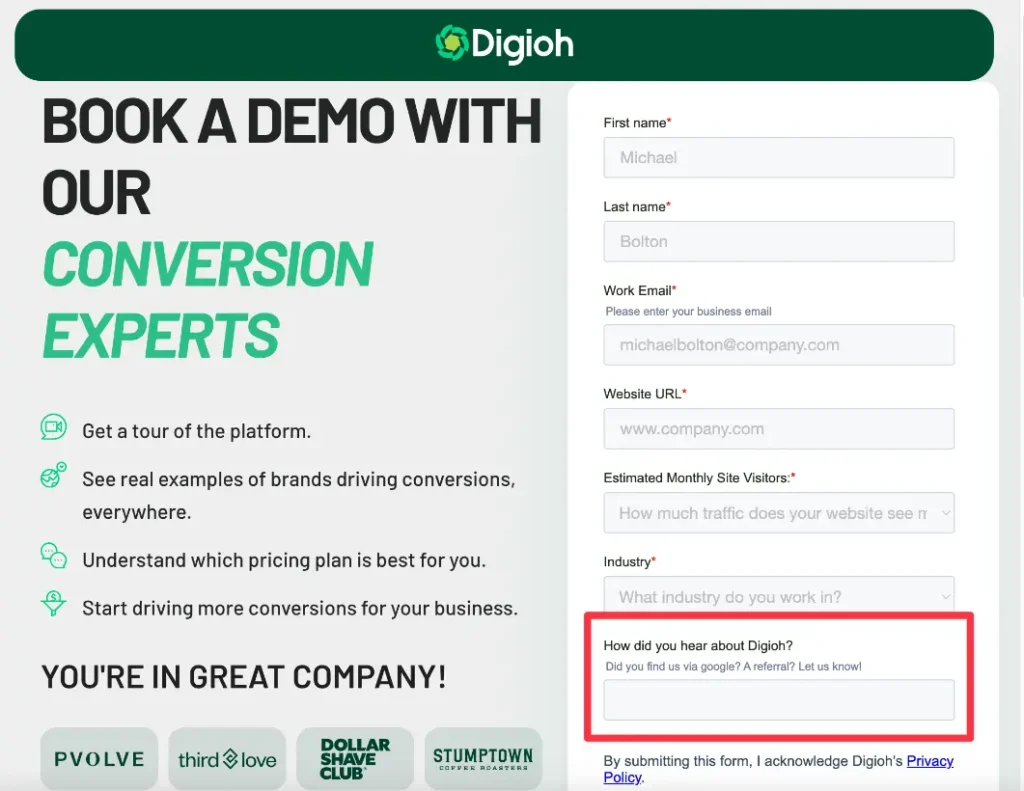
Task: Select the Last name text box
Action: pyautogui.click(x=779, y=241)
